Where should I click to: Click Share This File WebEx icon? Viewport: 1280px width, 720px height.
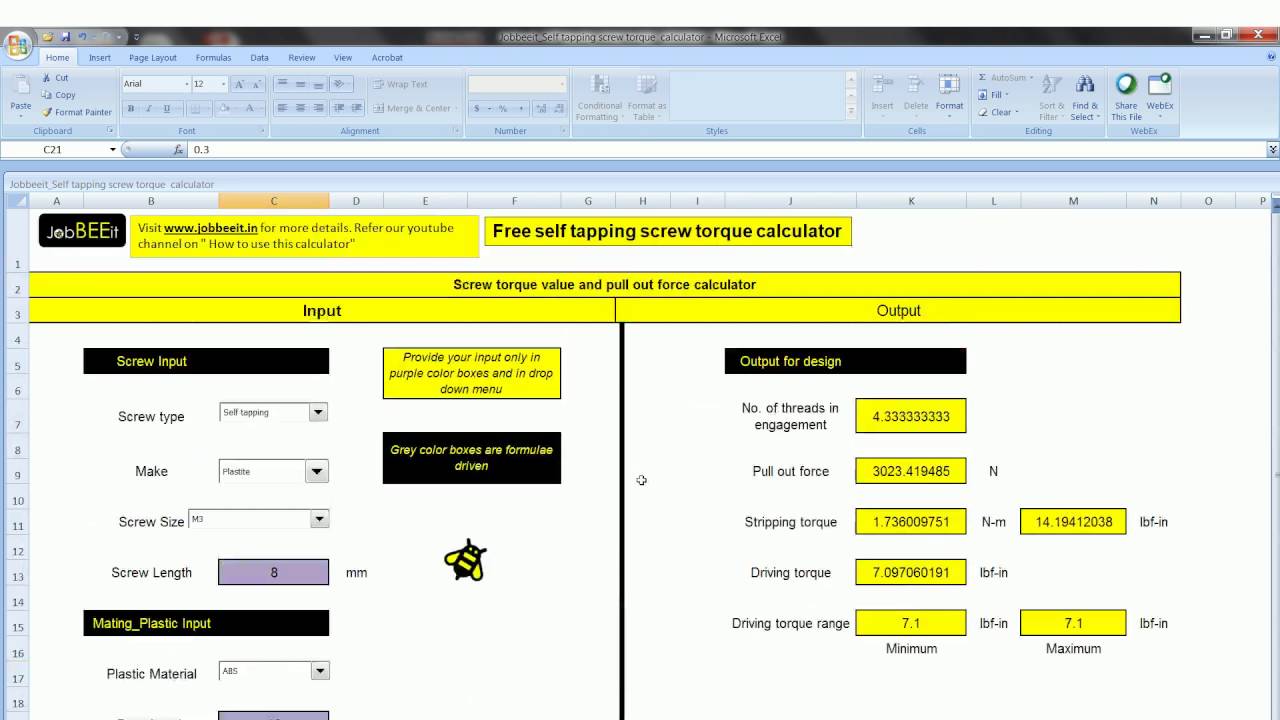(1126, 96)
